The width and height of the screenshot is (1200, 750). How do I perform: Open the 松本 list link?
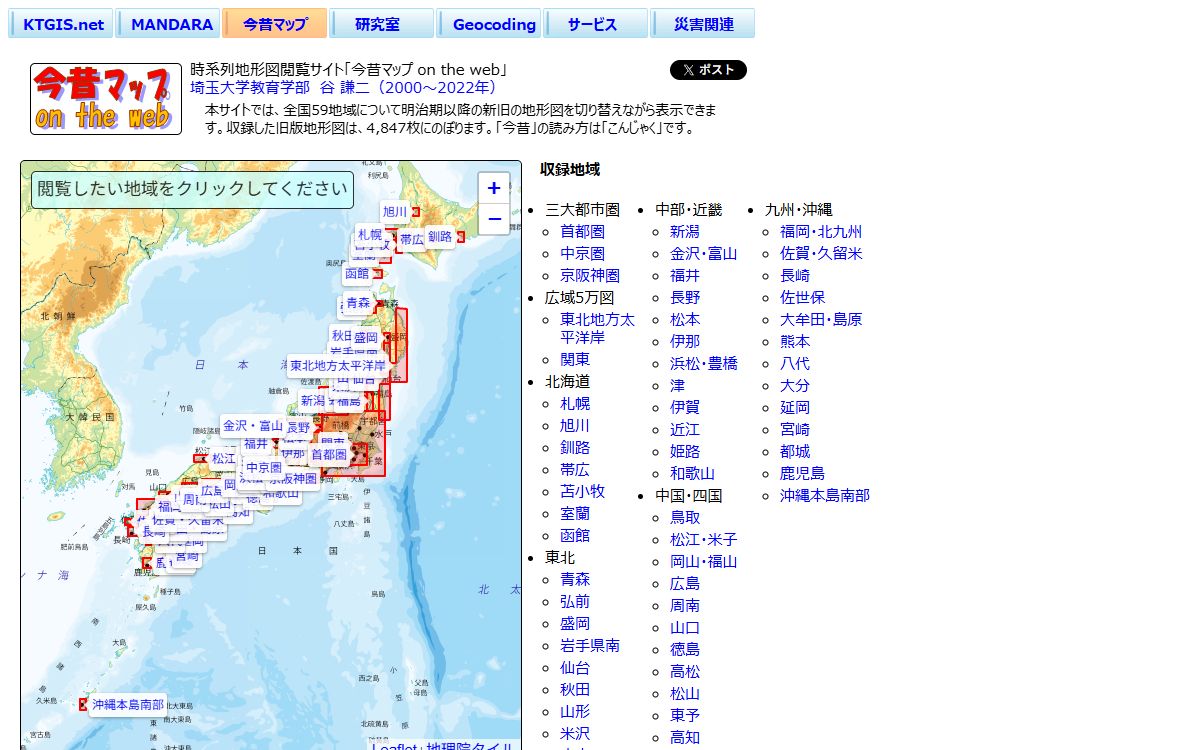tap(685, 319)
